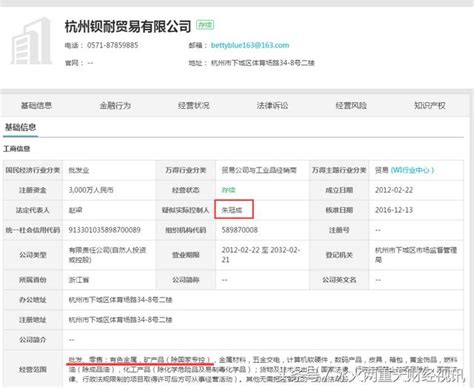This screenshot has width=474, height=388.
Task: Click the 公司简介 label cell
Action: tap(33, 340)
